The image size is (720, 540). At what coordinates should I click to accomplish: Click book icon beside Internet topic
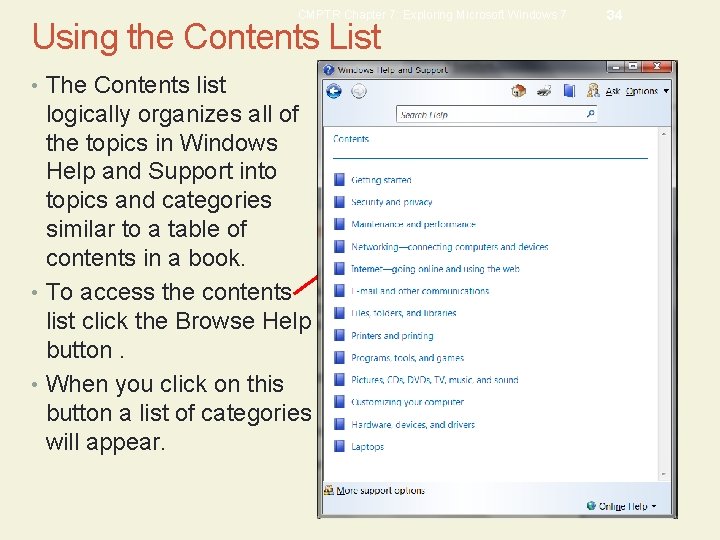click(x=339, y=268)
